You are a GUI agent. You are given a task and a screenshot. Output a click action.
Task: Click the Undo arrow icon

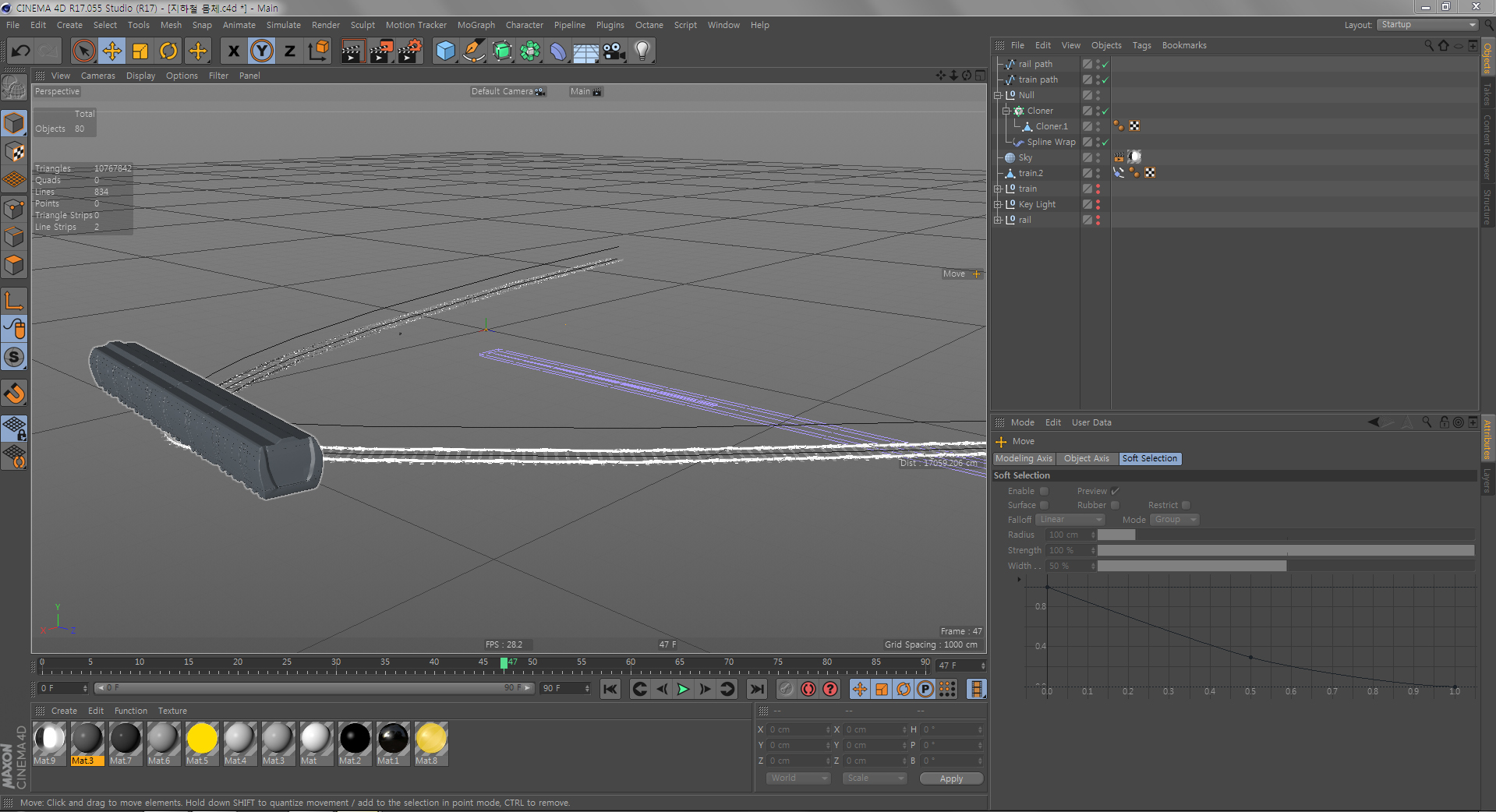20,51
